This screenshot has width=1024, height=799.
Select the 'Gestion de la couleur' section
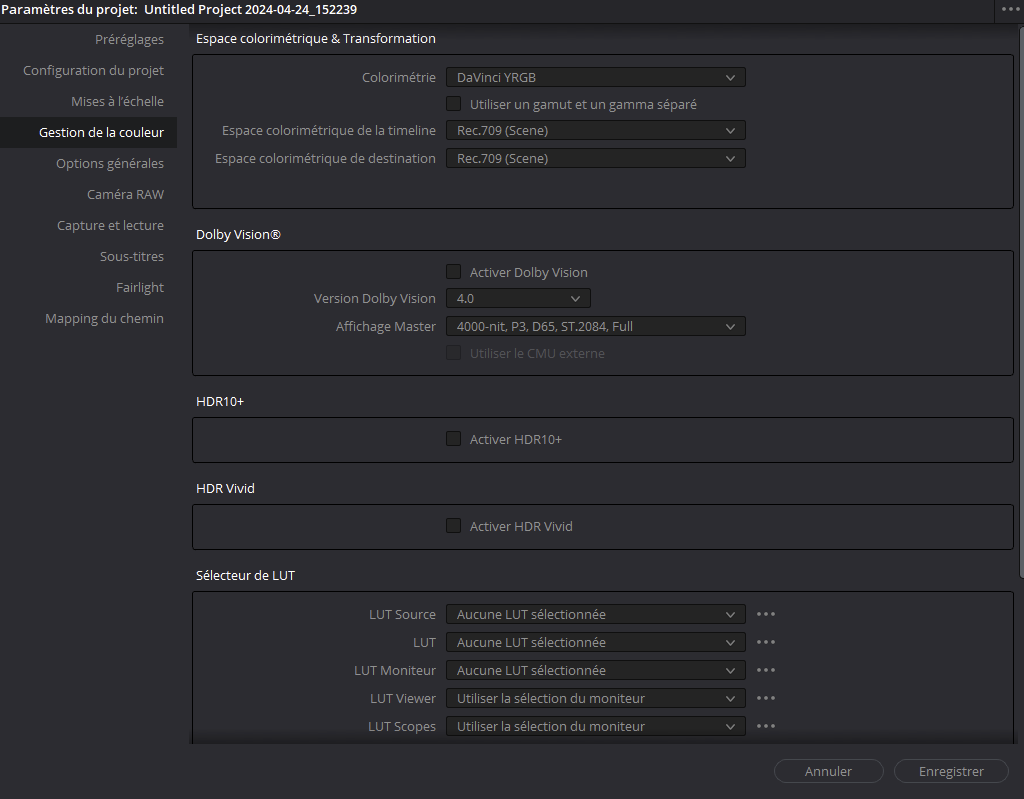click(x=88, y=133)
